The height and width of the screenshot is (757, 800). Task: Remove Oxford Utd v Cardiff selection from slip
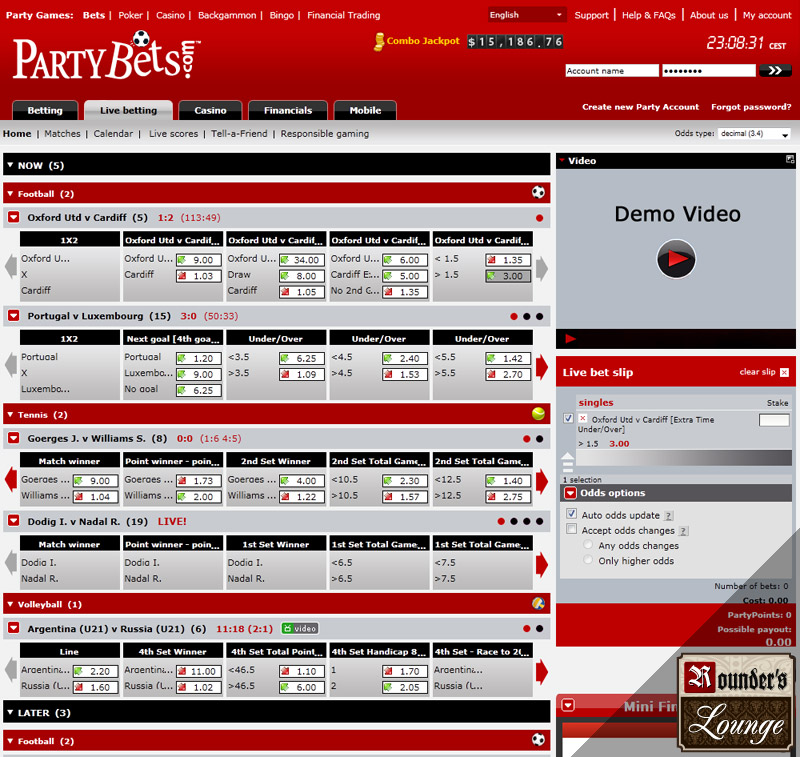coord(583,418)
